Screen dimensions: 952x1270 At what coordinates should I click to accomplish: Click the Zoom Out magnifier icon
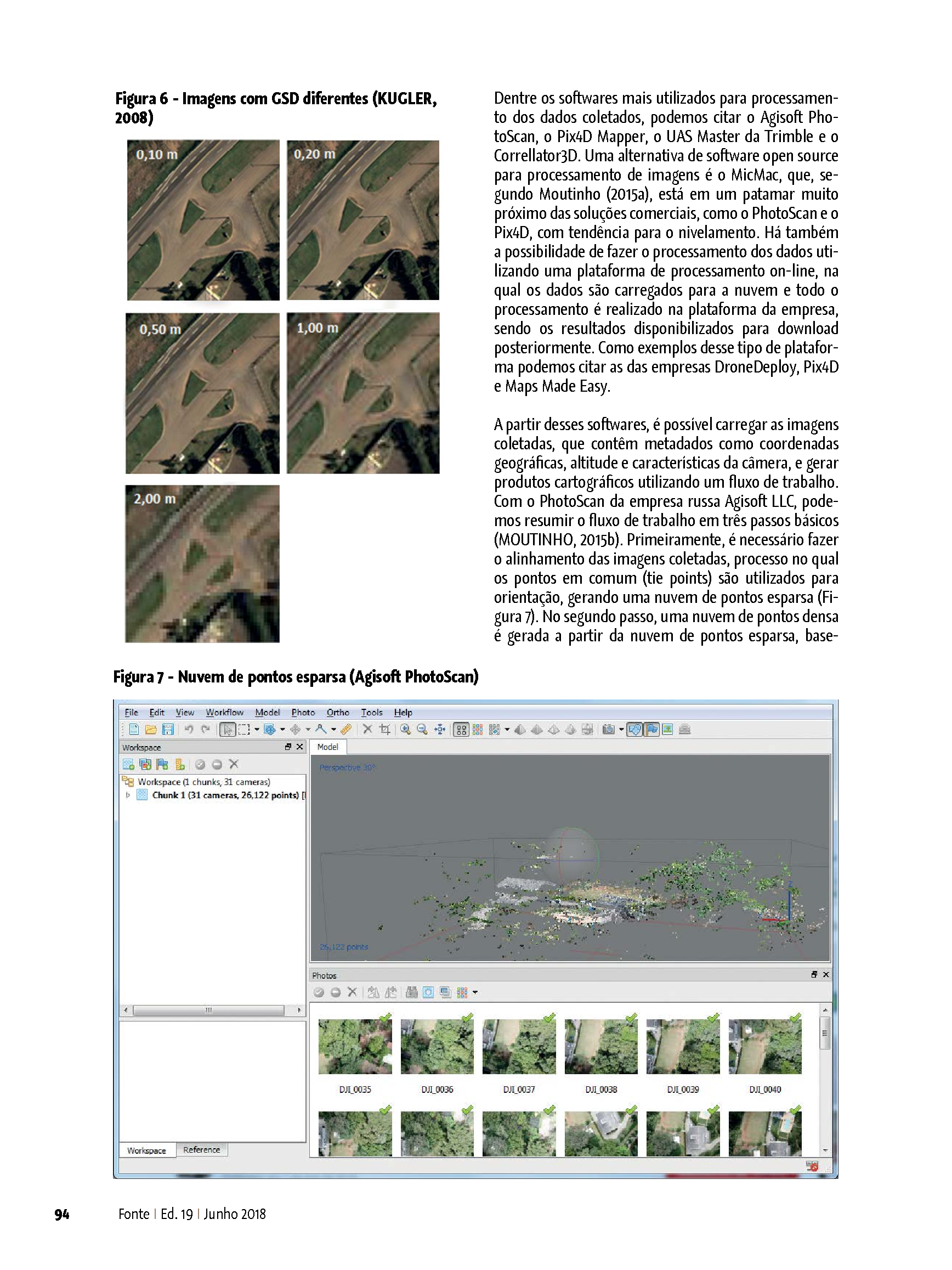pos(422,729)
